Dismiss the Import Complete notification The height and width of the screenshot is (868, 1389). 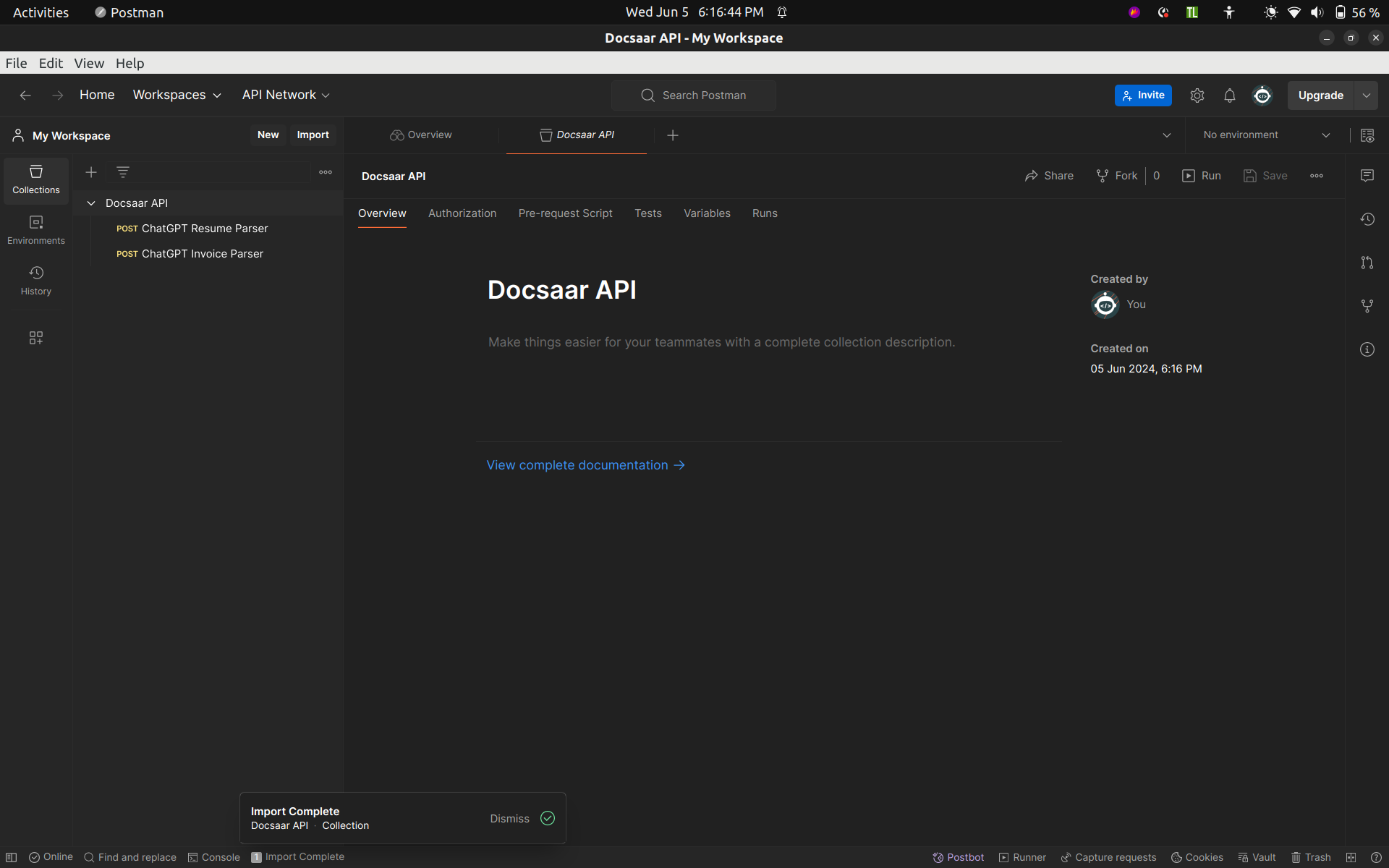coord(509,819)
